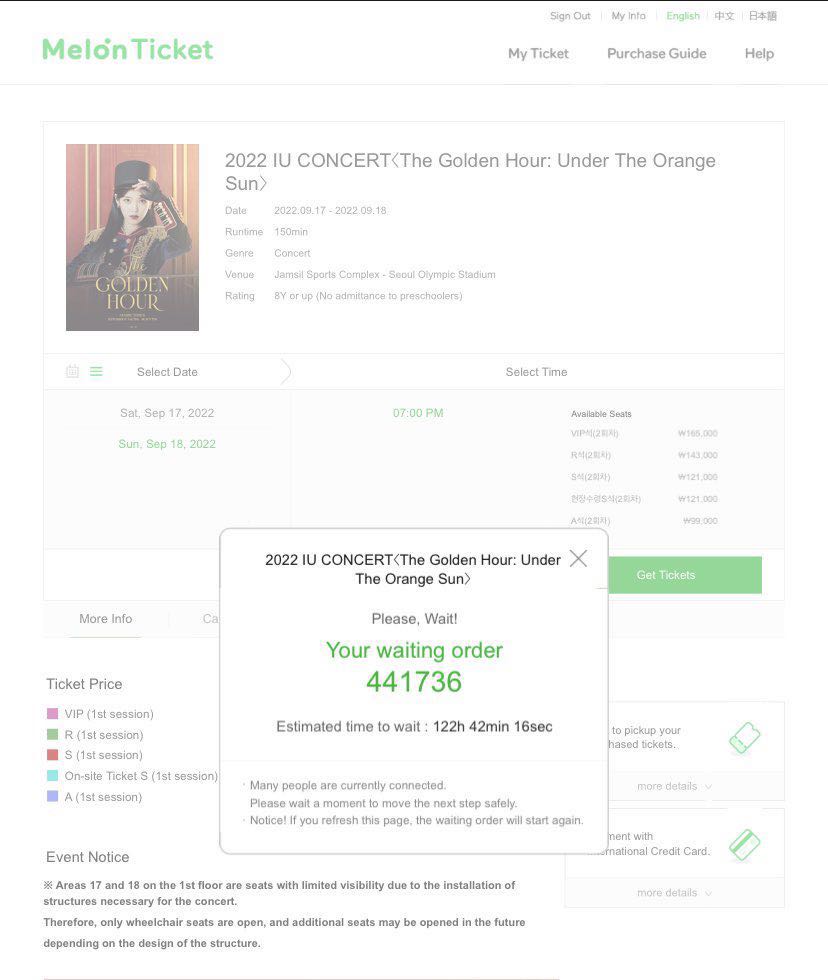Choose the 07:00 PM time slot

[418, 413]
